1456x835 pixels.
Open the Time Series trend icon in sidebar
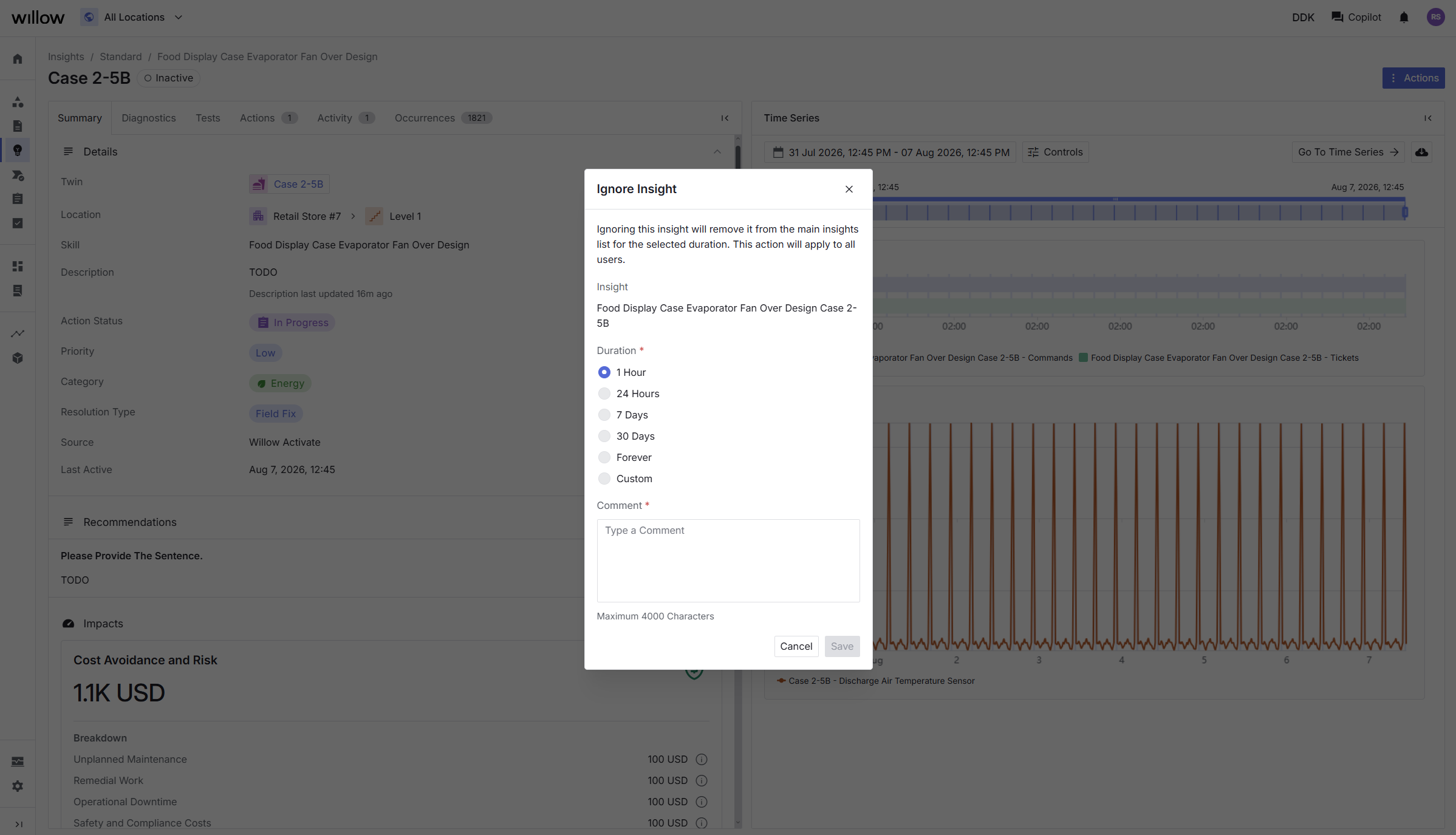[x=18, y=333]
